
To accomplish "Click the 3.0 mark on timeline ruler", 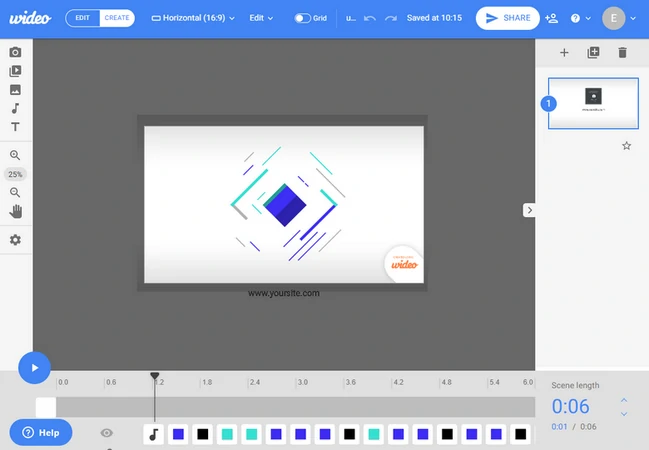I will click(303, 382).
